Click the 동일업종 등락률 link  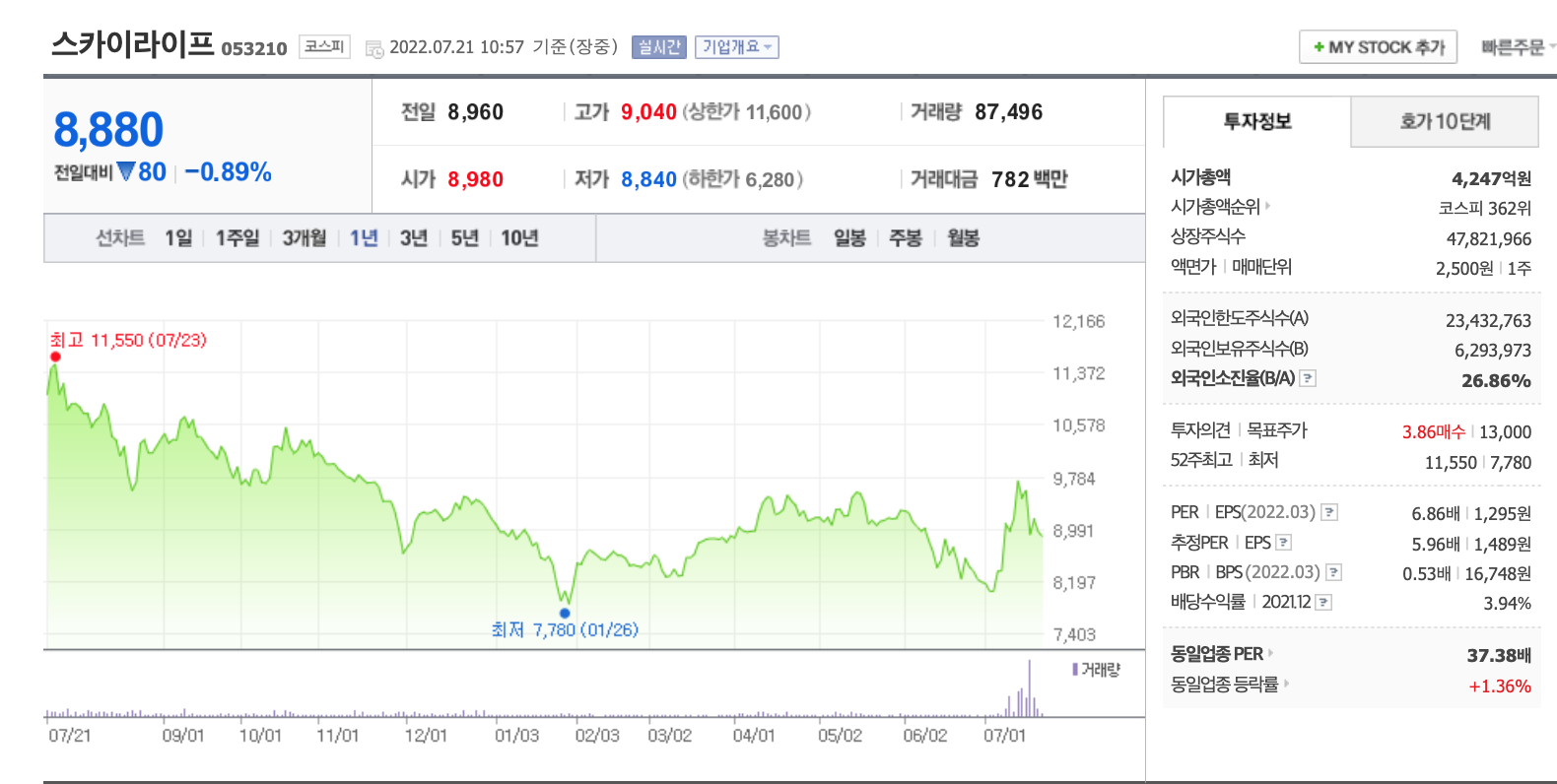click(x=1224, y=684)
